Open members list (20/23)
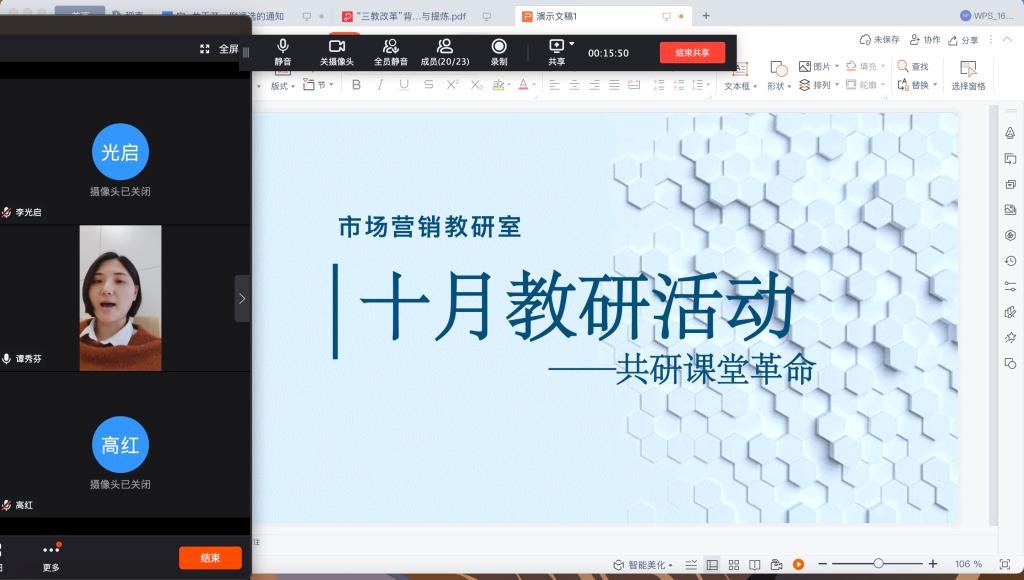Screen dimensions: 1024x580 (x=445, y=52)
